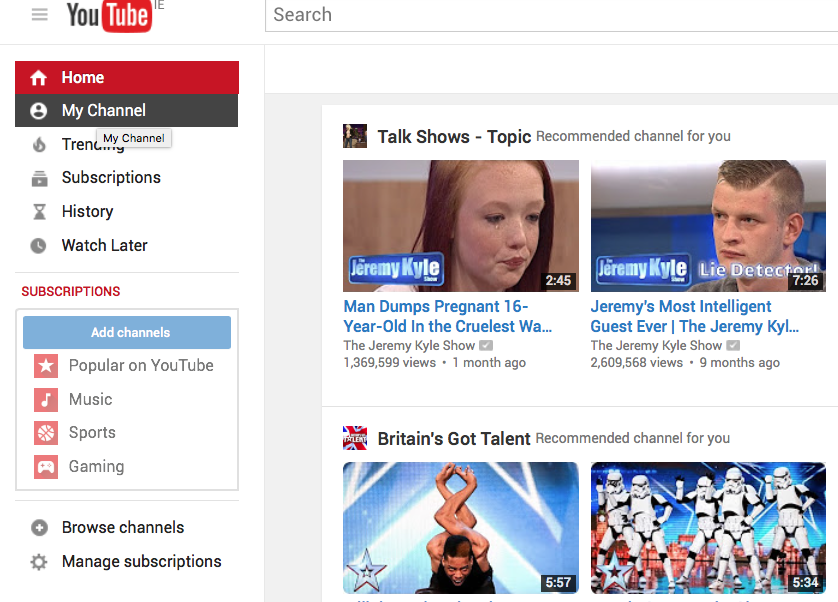The height and width of the screenshot is (602, 838).
Task: Click '1,369,599 views' text
Action: (390, 363)
